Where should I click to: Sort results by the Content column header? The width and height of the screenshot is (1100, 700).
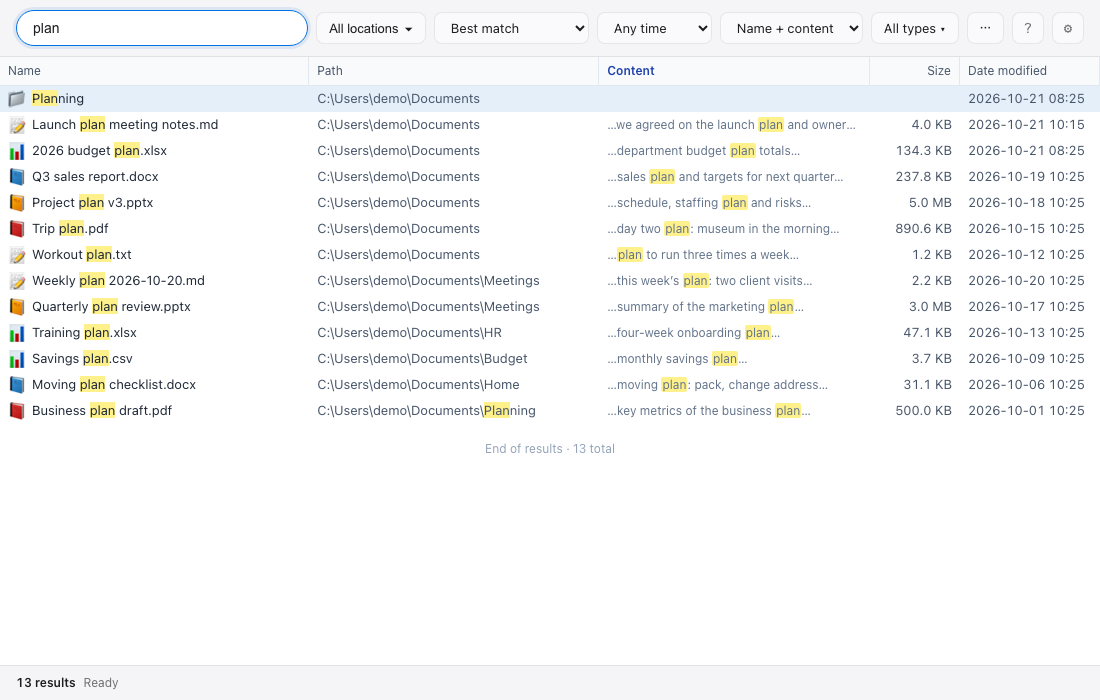[734, 71]
